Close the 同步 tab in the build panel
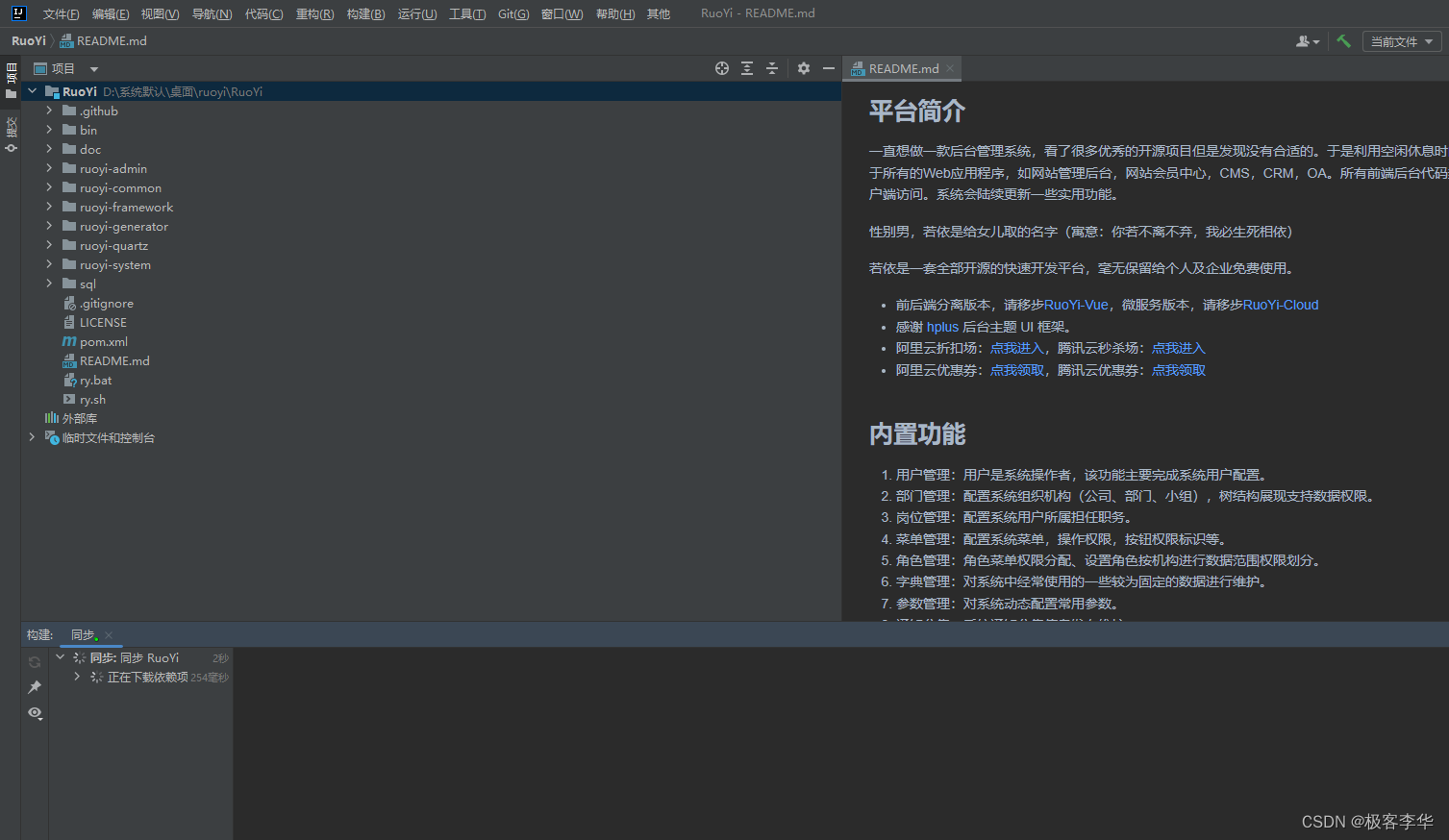 click(x=109, y=635)
